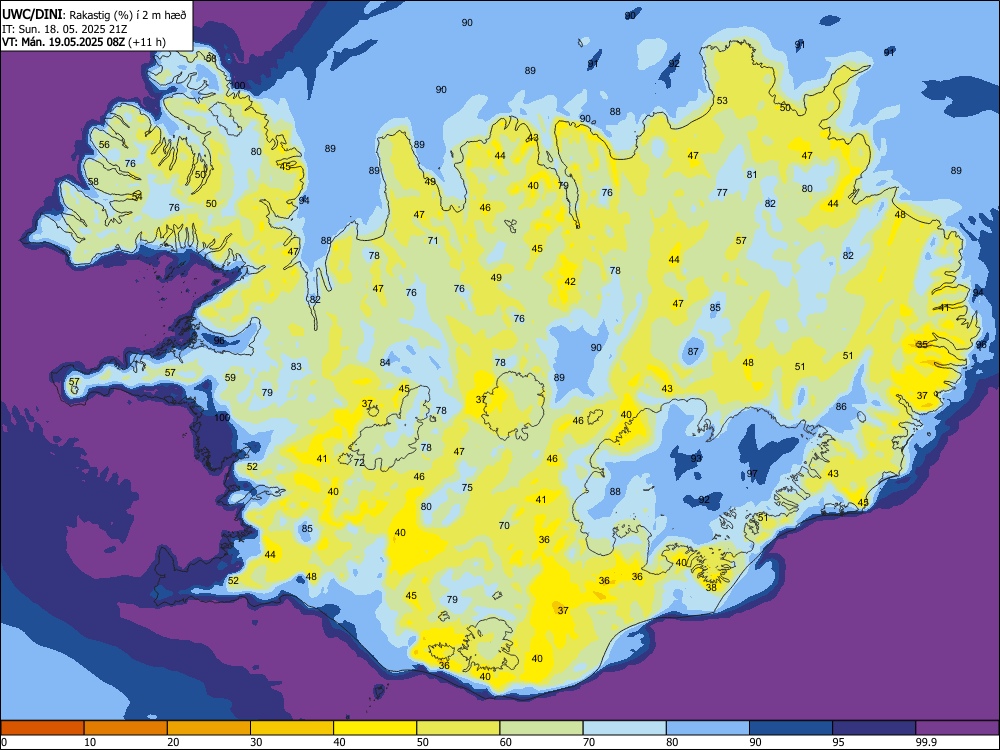Click the map humidity value '97'
The width and height of the screenshot is (1000, 750).
pyautogui.click(x=753, y=474)
